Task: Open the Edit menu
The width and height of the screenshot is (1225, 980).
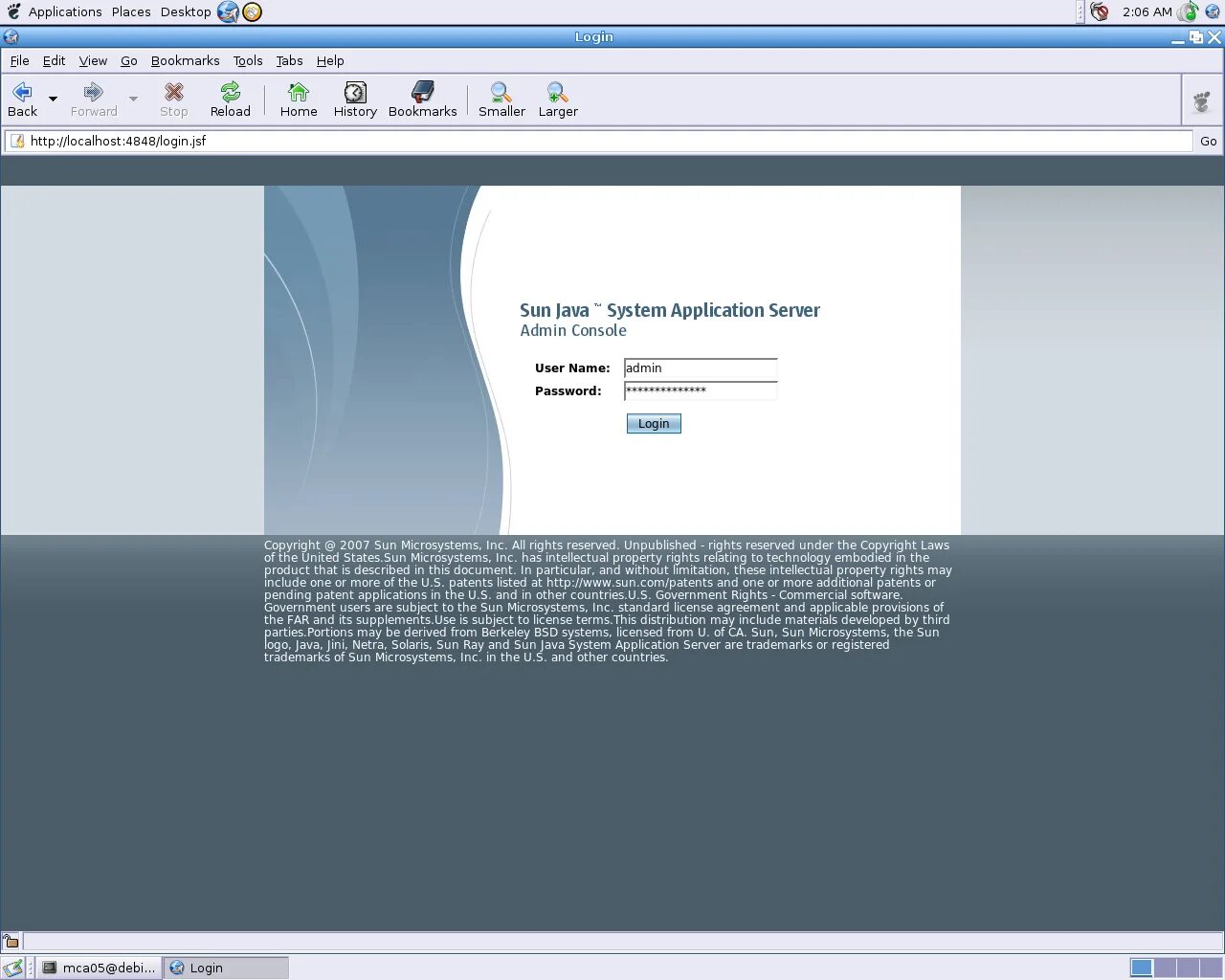Action: [x=54, y=60]
